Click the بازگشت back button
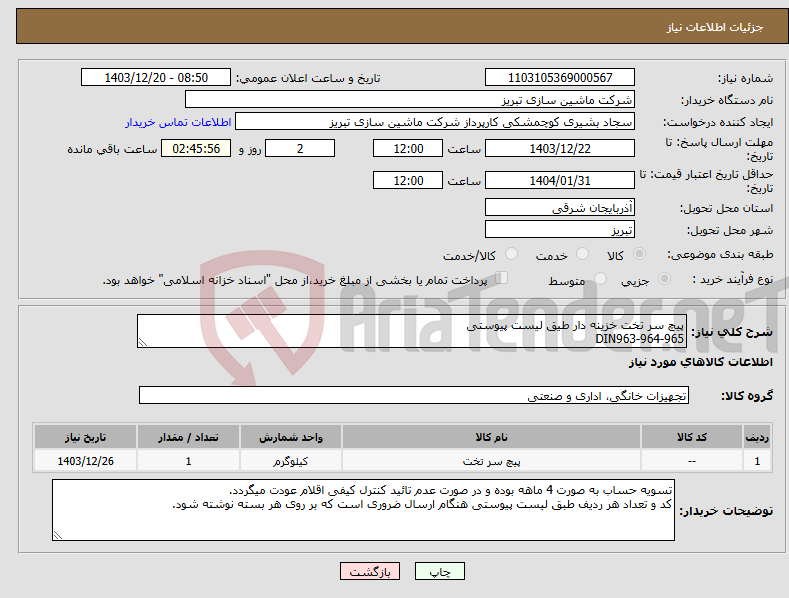 point(370,571)
